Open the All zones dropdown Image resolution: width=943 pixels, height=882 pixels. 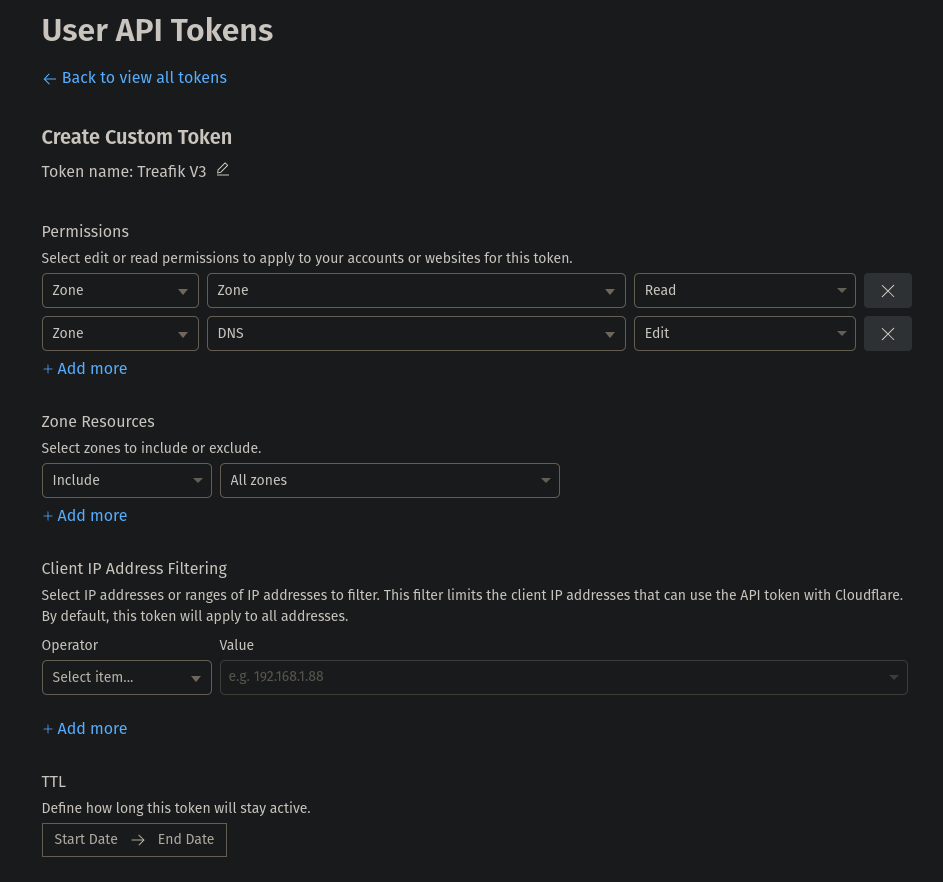pos(389,481)
